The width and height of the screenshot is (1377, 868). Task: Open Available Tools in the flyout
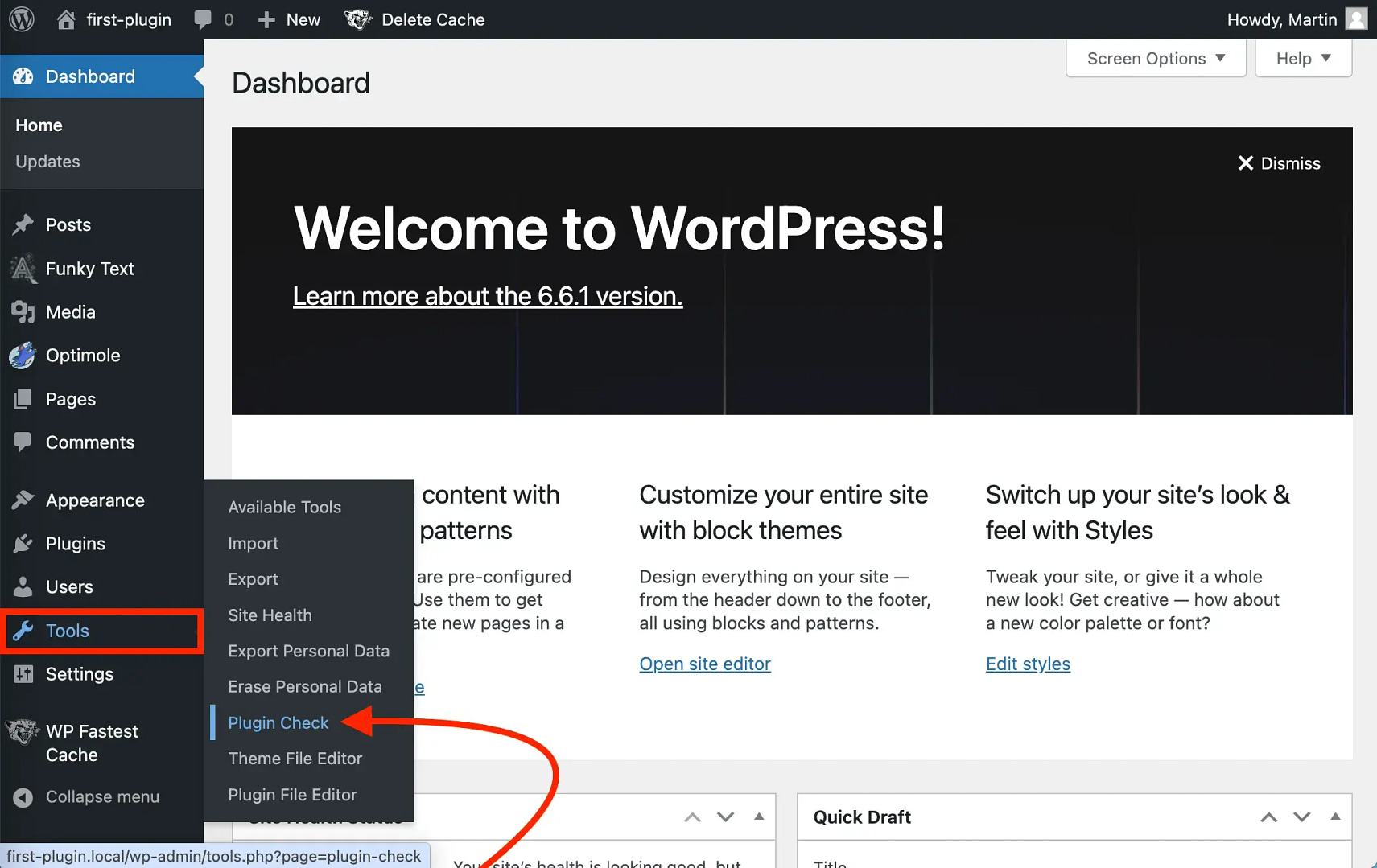[x=285, y=508]
